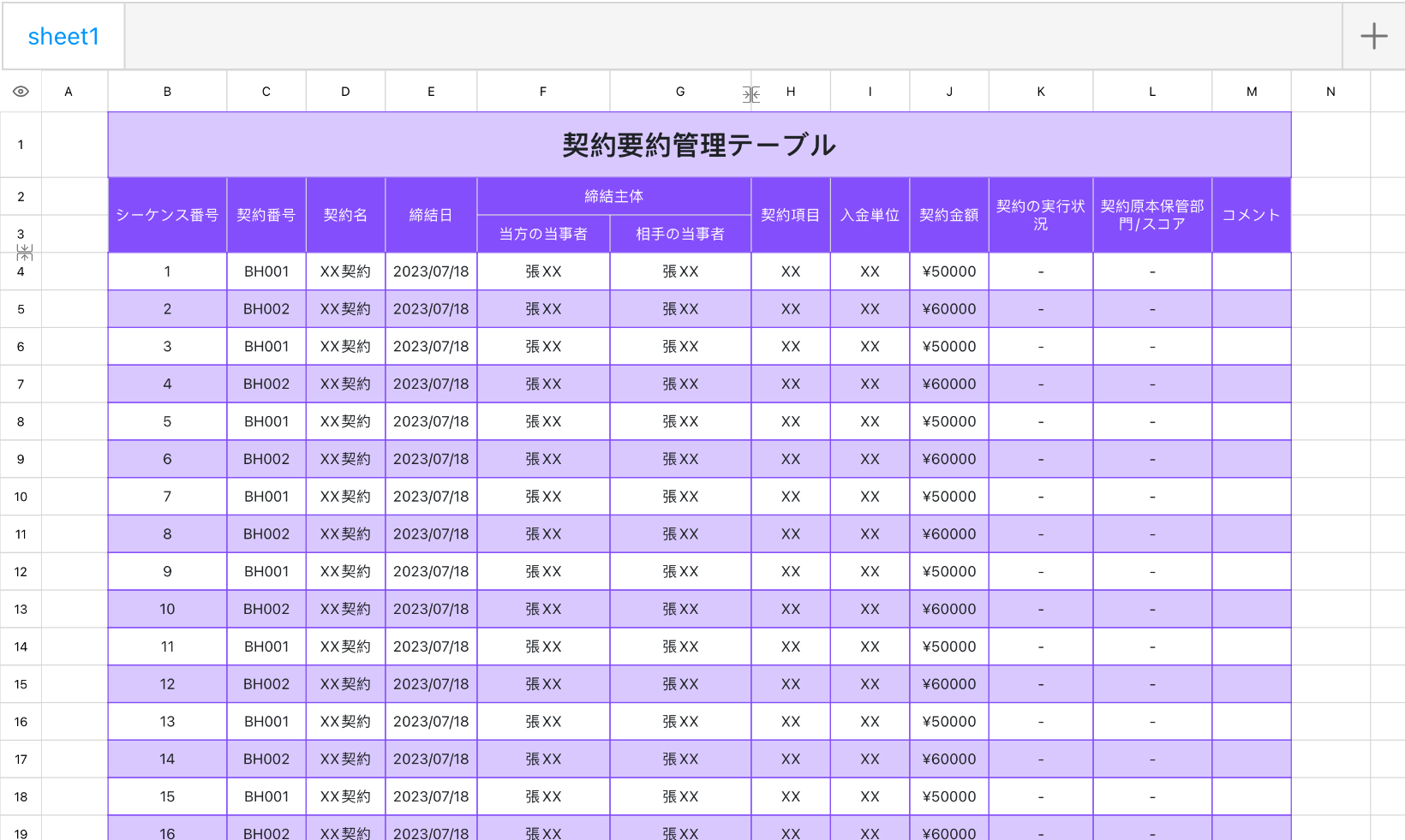The height and width of the screenshot is (840, 1405).
Task: Click the 入金単位 header cell
Action: 870,215
